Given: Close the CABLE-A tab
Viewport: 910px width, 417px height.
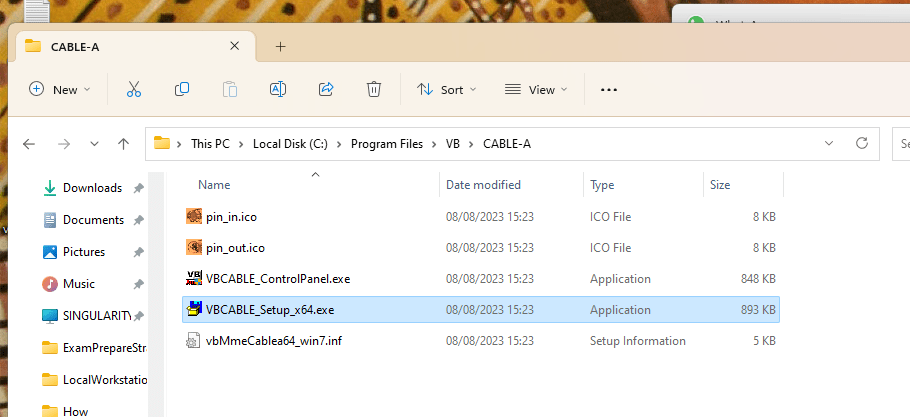Looking at the screenshot, I should click(234, 46).
